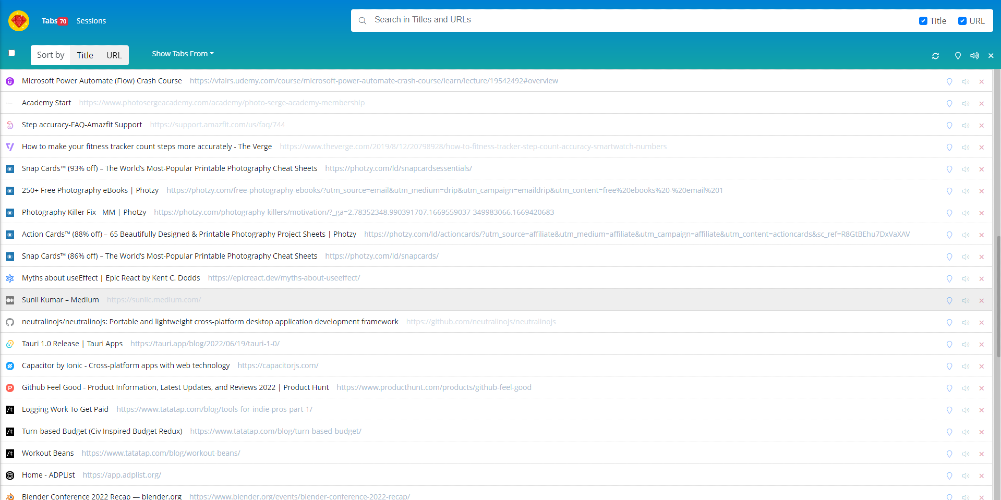Close the Turn based Budget tab

point(982,432)
